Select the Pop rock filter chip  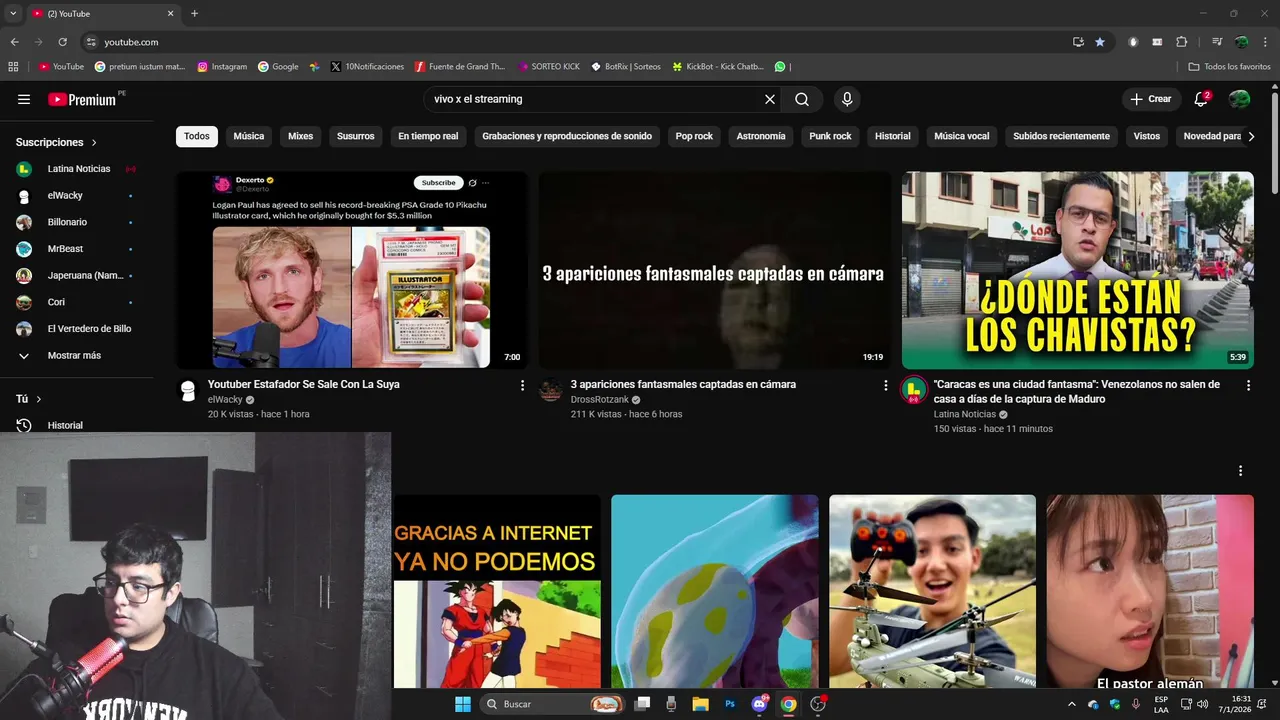[x=694, y=136]
